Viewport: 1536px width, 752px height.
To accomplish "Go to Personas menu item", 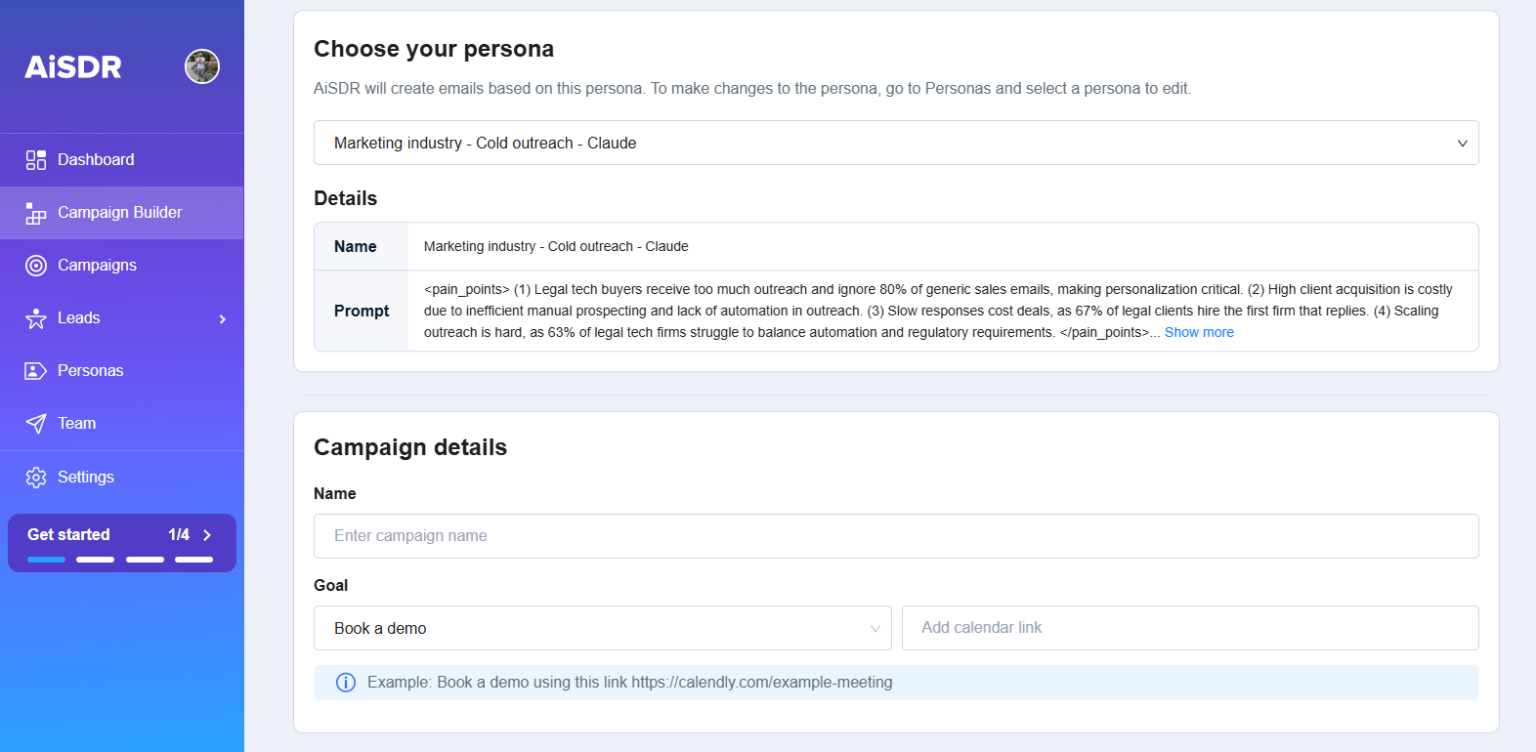I will [x=90, y=371].
